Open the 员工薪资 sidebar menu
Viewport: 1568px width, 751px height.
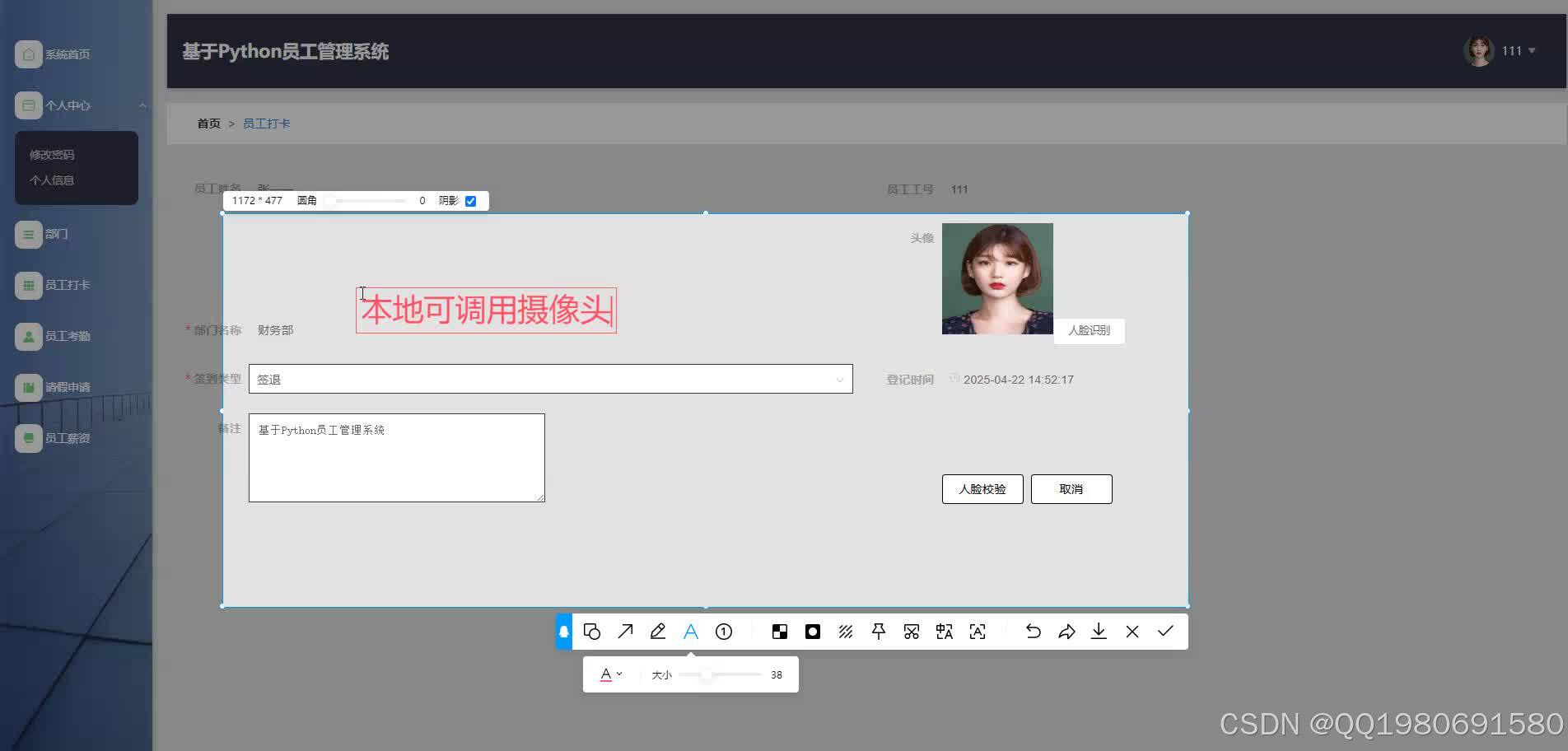pyautogui.click(x=64, y=438)
